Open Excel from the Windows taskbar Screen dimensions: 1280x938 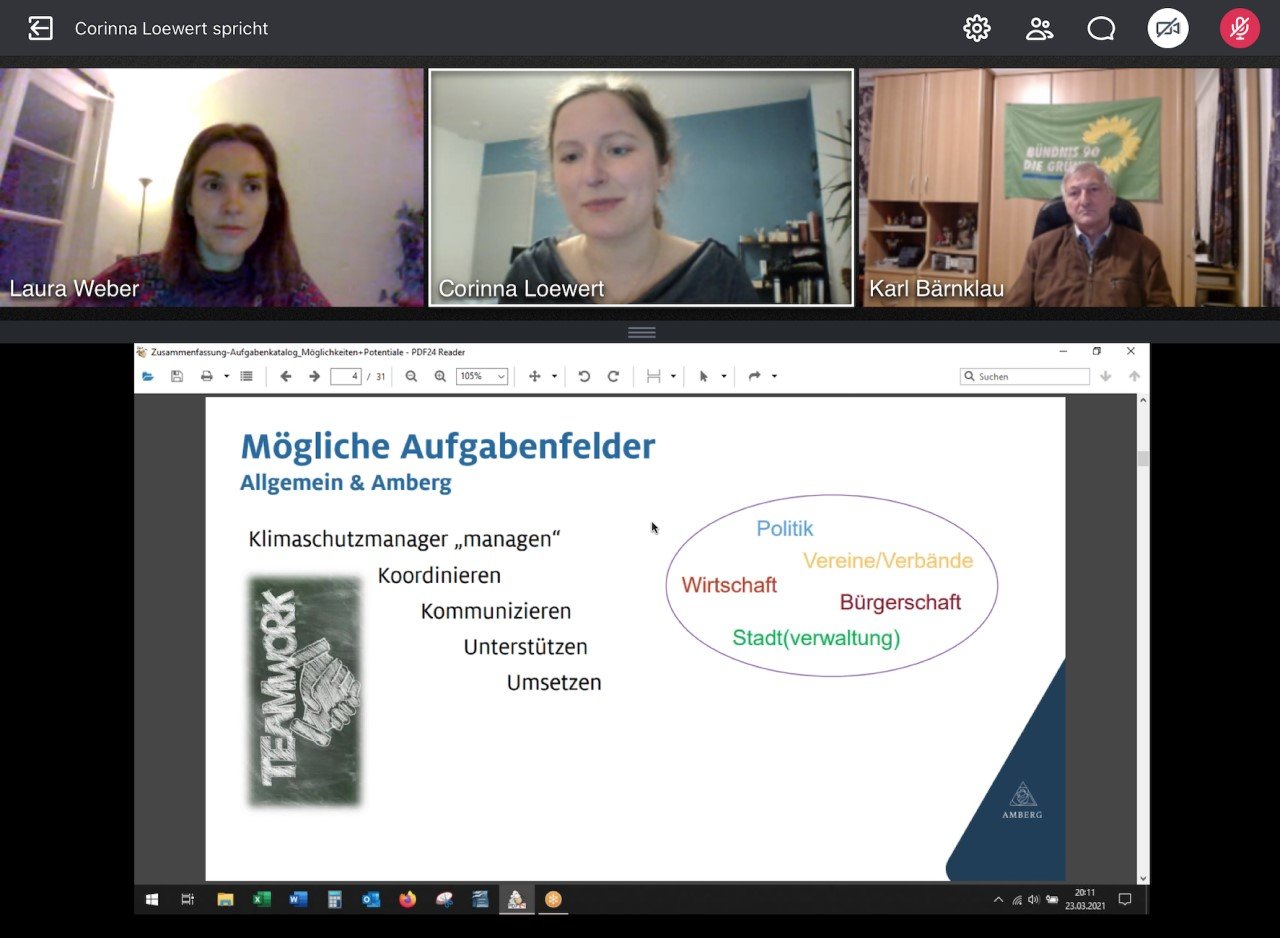tap(261, 900)
